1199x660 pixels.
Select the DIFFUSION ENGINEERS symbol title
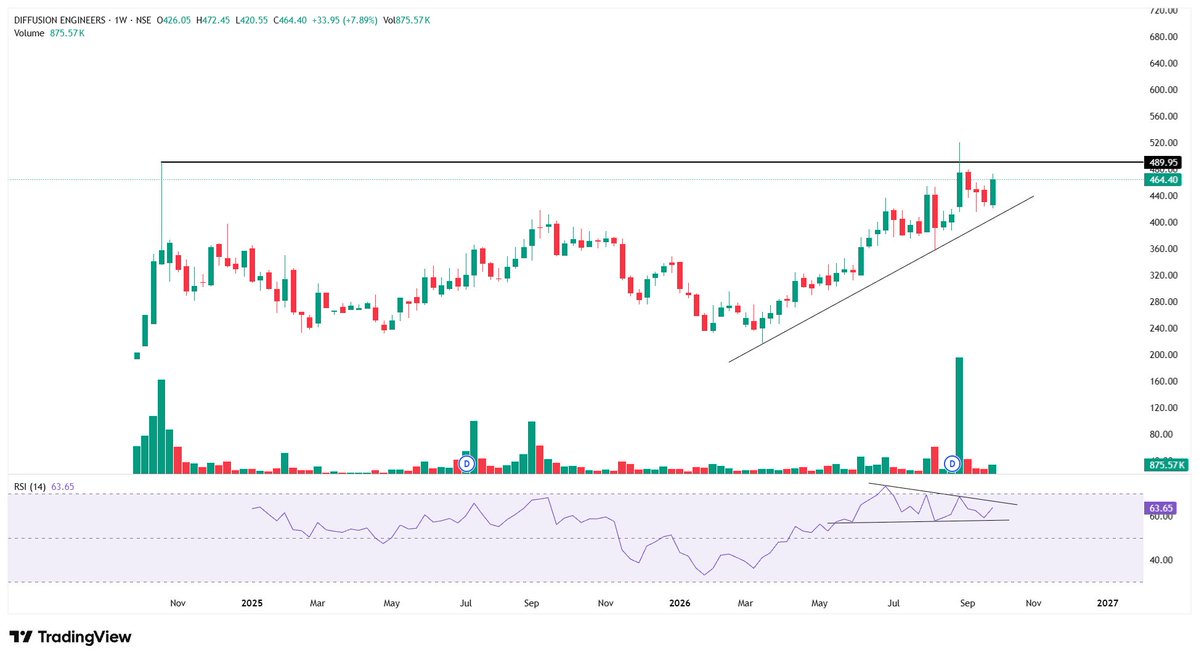tap(60, 21)
